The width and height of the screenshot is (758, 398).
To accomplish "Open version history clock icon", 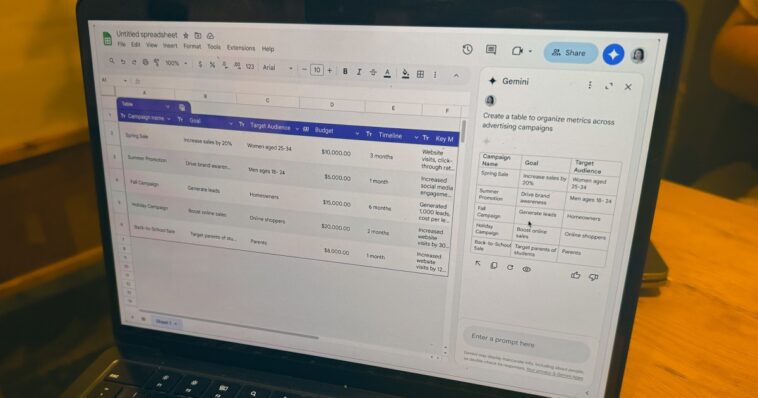I will click(x=467, y=49).
